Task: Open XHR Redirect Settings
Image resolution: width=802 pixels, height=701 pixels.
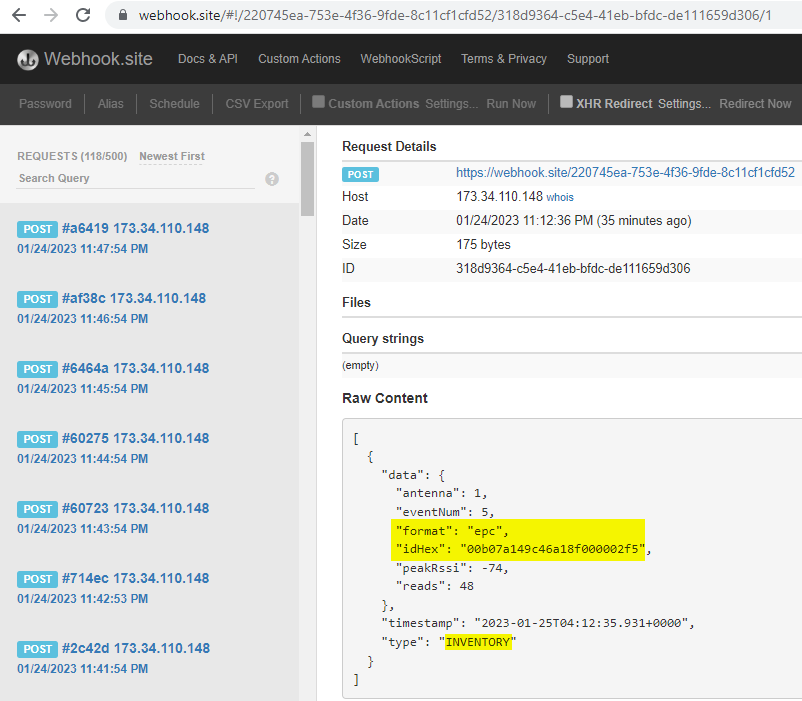Action: tap(684, 104)
